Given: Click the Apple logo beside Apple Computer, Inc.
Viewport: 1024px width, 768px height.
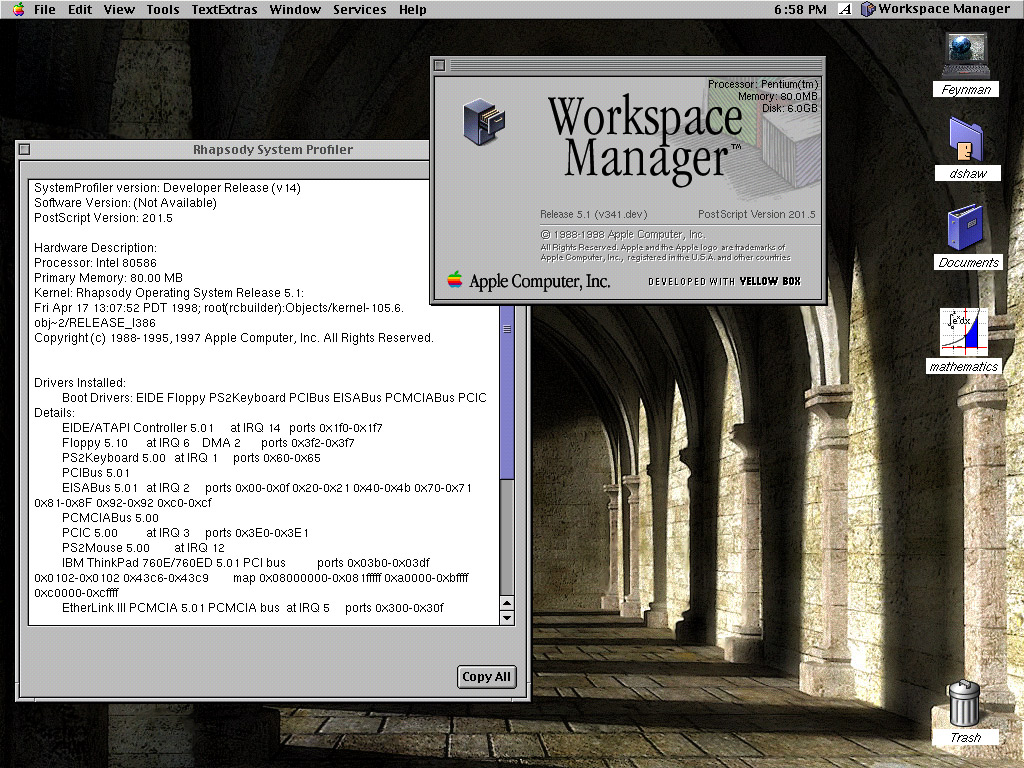Looking at the screenshot, I should 455,280.
